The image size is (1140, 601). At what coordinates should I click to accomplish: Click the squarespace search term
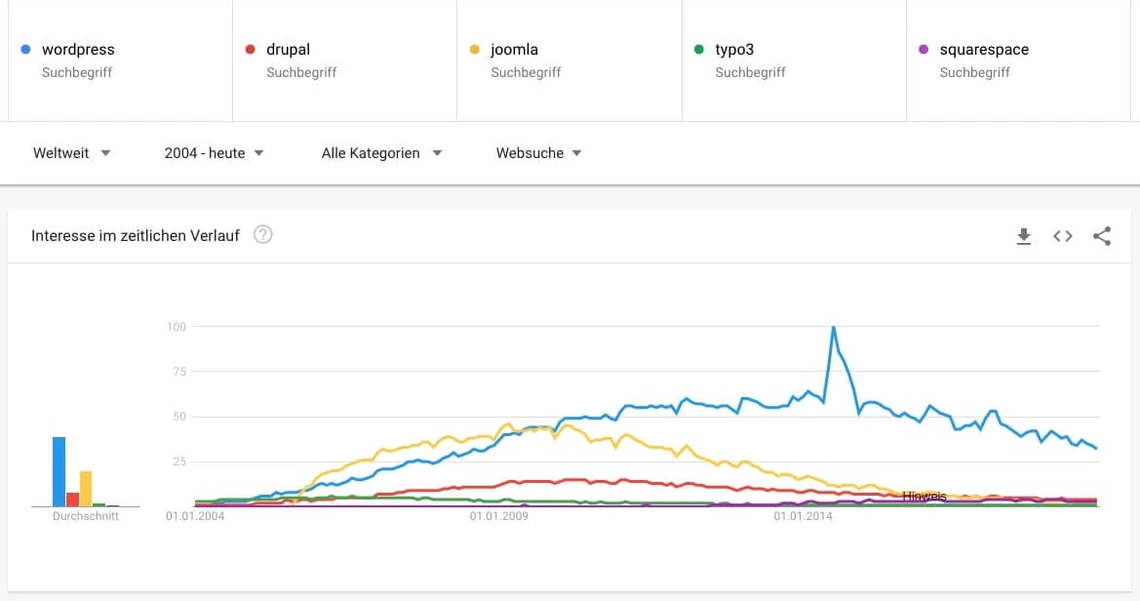click(983, 50)
